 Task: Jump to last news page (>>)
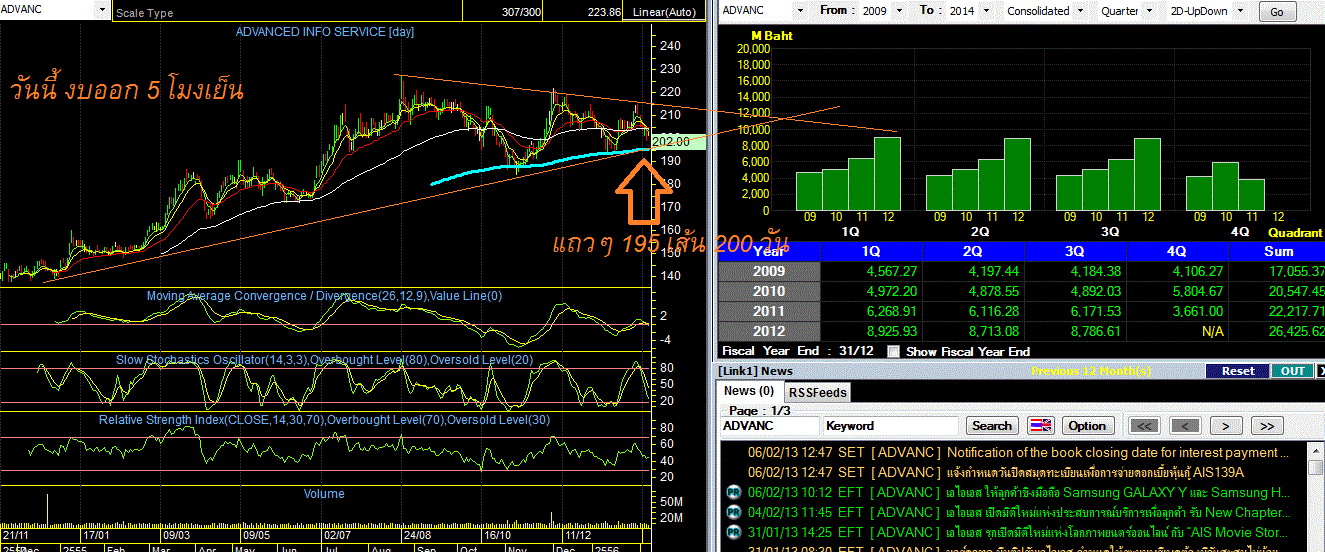[x=1265, y=425]
